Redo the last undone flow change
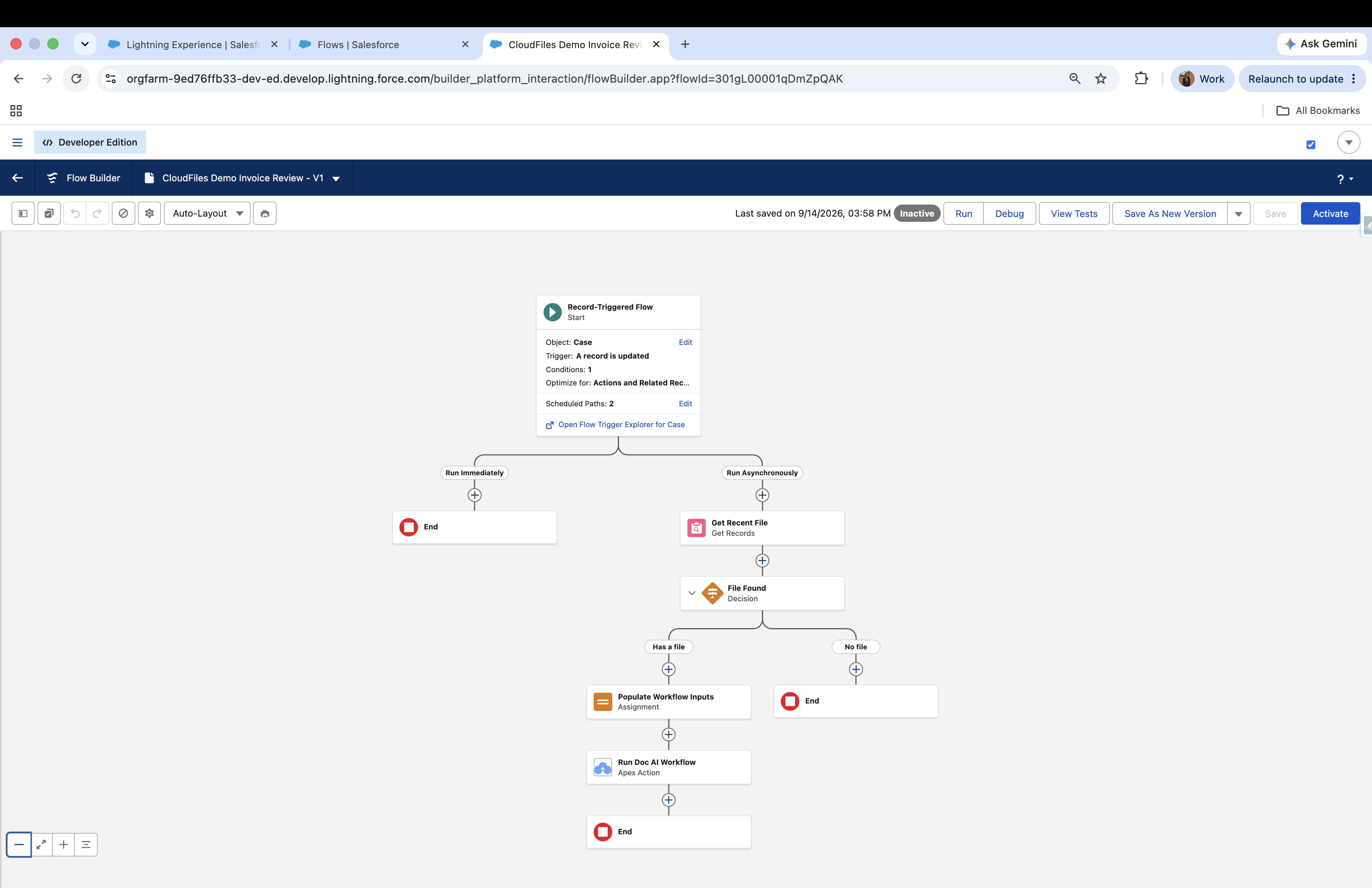The height and width of the screenshot is (888, 1372). click(97, 213)
